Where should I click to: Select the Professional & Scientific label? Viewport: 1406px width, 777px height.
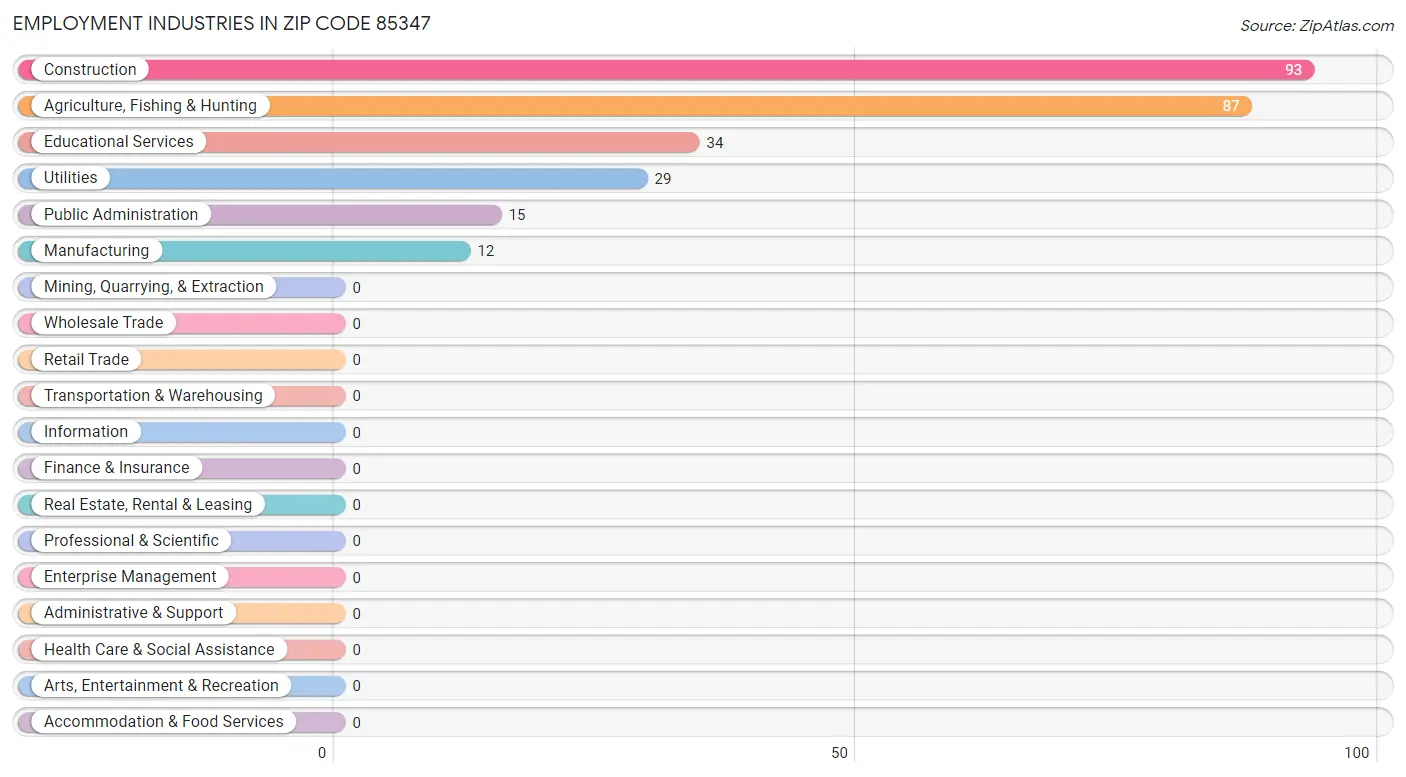tap(131, 541)
